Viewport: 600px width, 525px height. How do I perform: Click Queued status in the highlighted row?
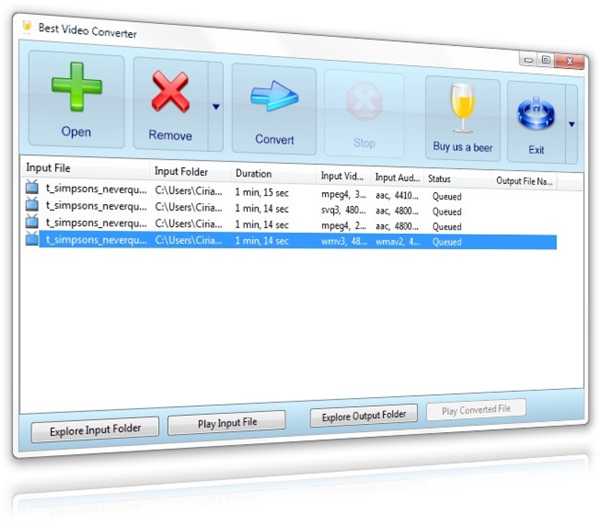pos(447,242)
